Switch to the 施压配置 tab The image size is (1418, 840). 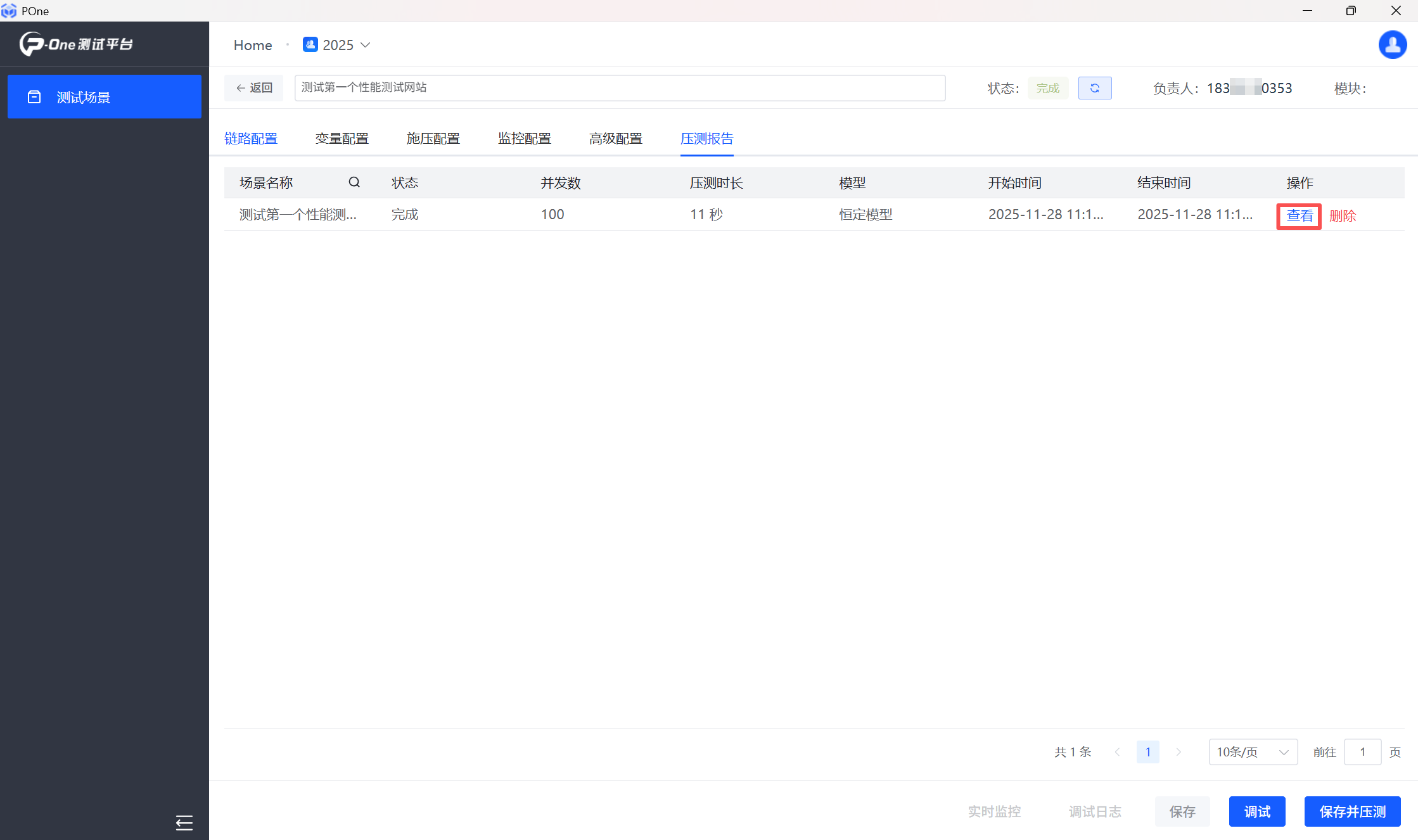click(433, 138)
